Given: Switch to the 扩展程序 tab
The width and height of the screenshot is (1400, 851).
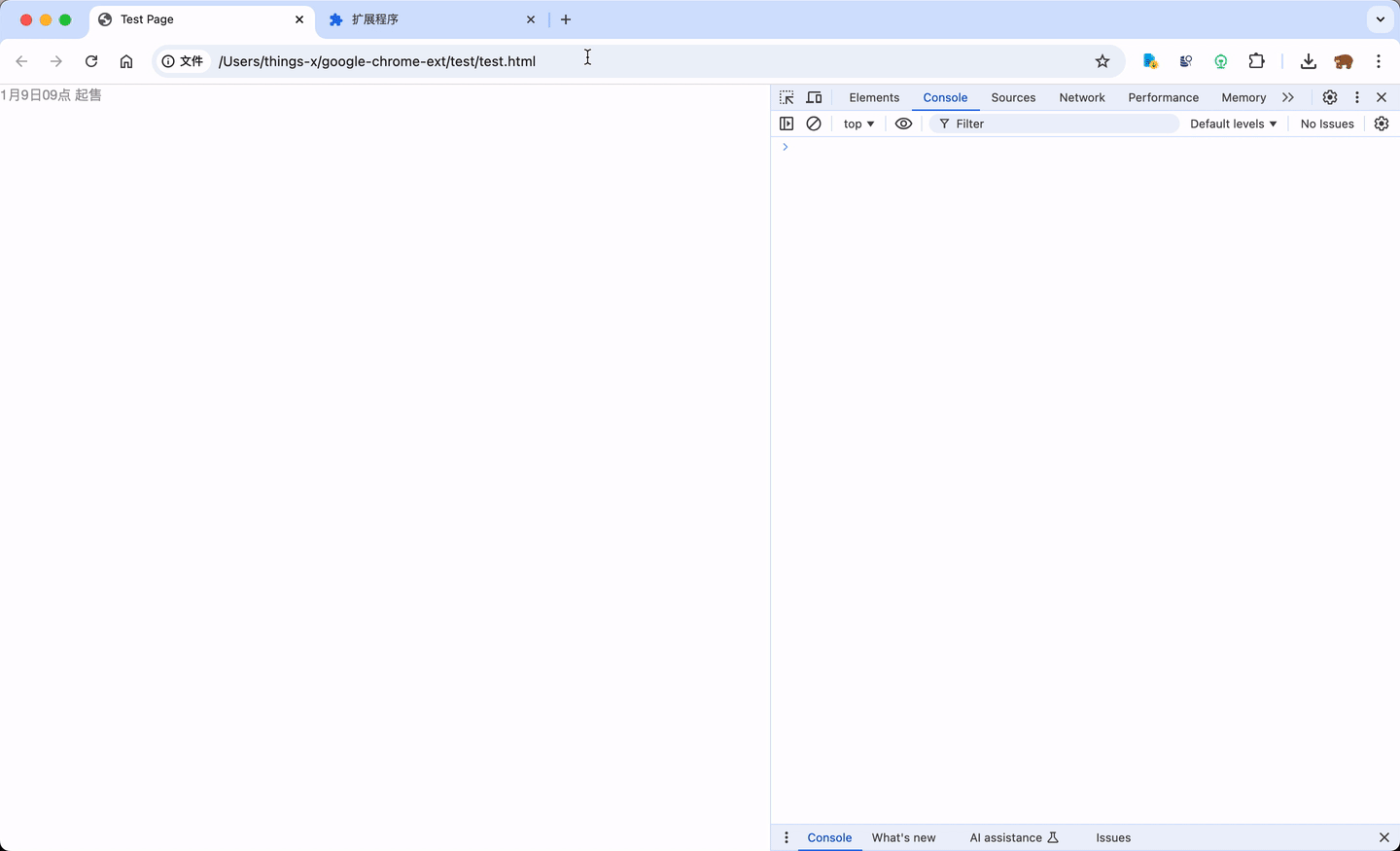Looking at the screenshot, I should coord(433,19).
